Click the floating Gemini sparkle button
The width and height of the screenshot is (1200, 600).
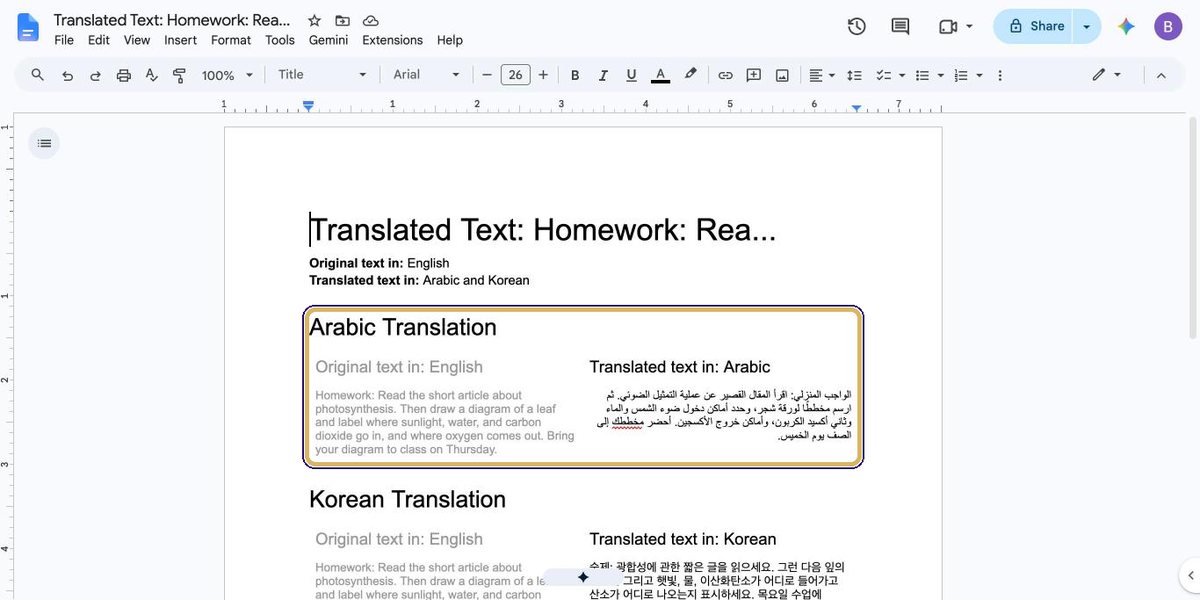coord(583,577)
